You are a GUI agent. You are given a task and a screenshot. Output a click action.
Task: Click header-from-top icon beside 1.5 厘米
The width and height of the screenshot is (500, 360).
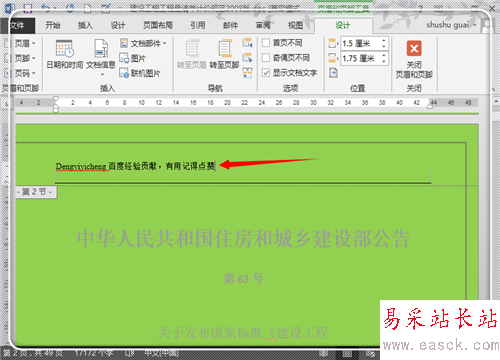333,43
